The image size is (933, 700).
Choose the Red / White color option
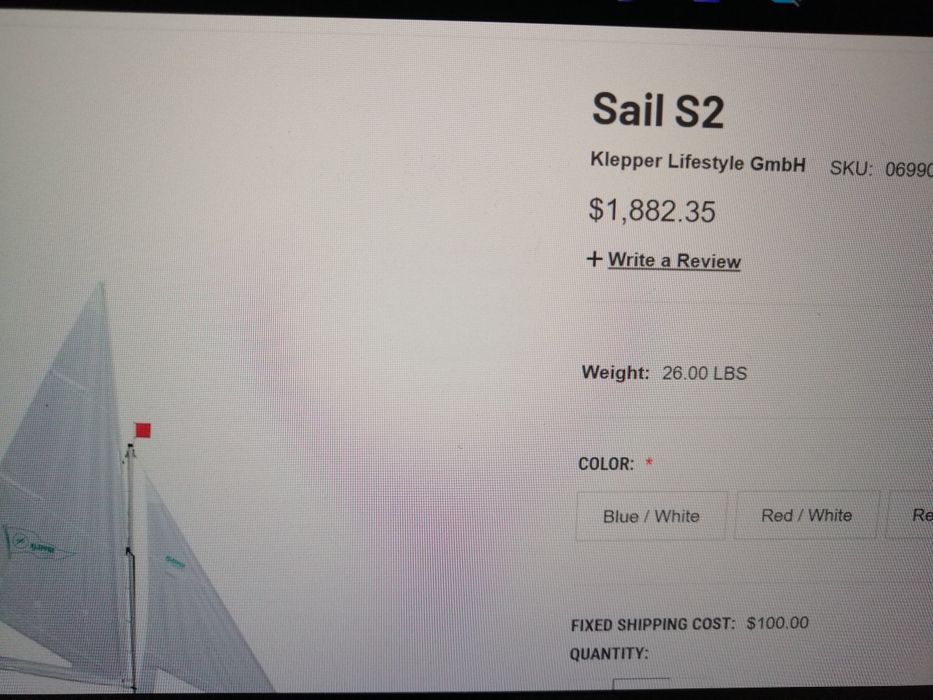click(806, 515)
